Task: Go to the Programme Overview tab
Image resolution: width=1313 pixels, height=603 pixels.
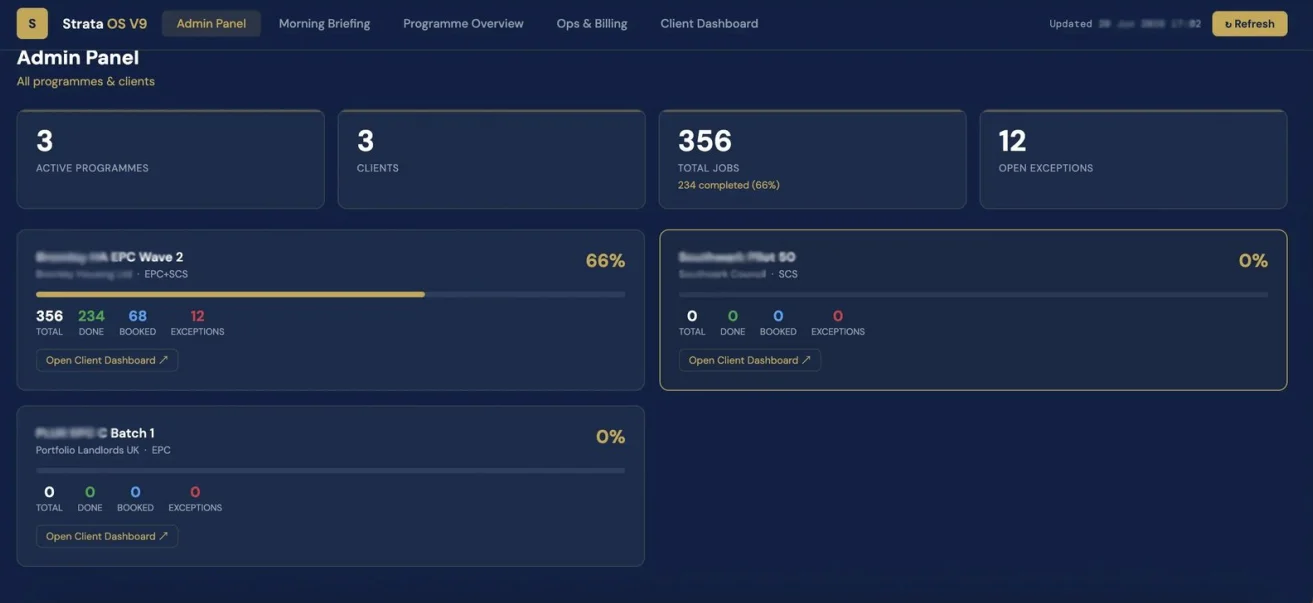Action: pos(463,23)
